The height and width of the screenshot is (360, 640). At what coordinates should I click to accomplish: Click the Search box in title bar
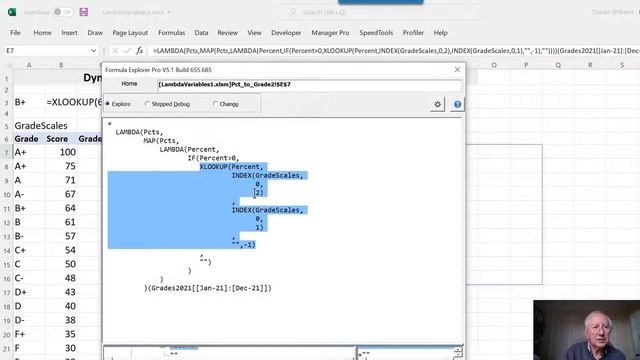click(x=380, y=12)
